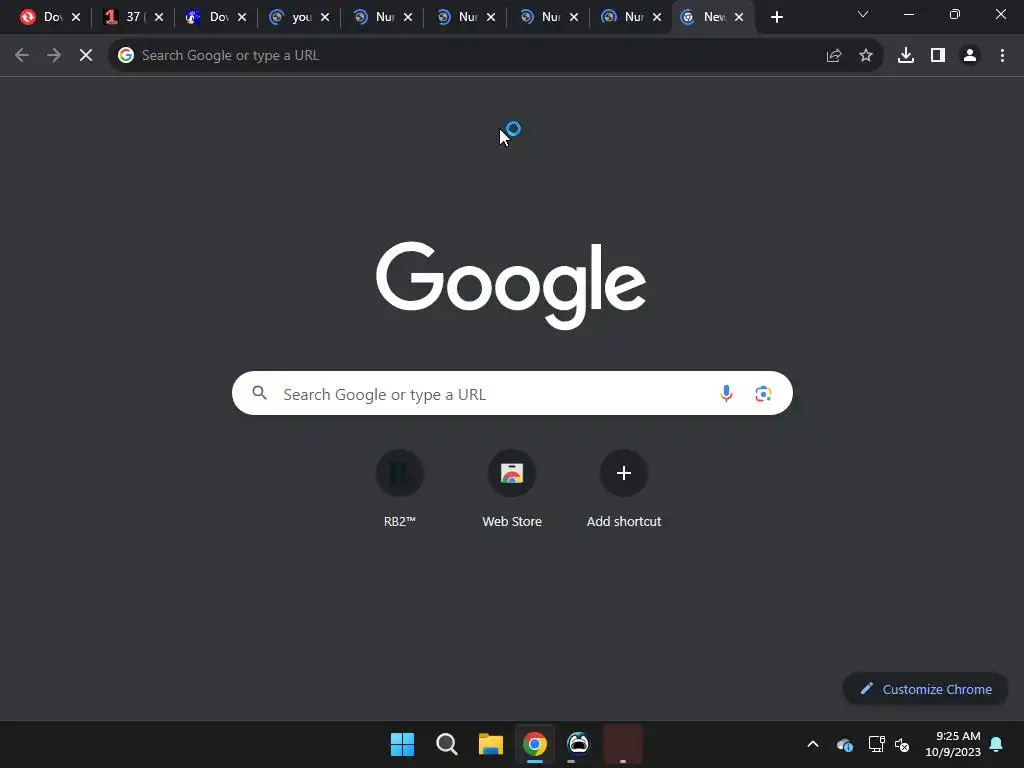The width and height of the screenshot is (1024, 768).
Task: Click the Google icon in address bar
Action: coord(125,56)
